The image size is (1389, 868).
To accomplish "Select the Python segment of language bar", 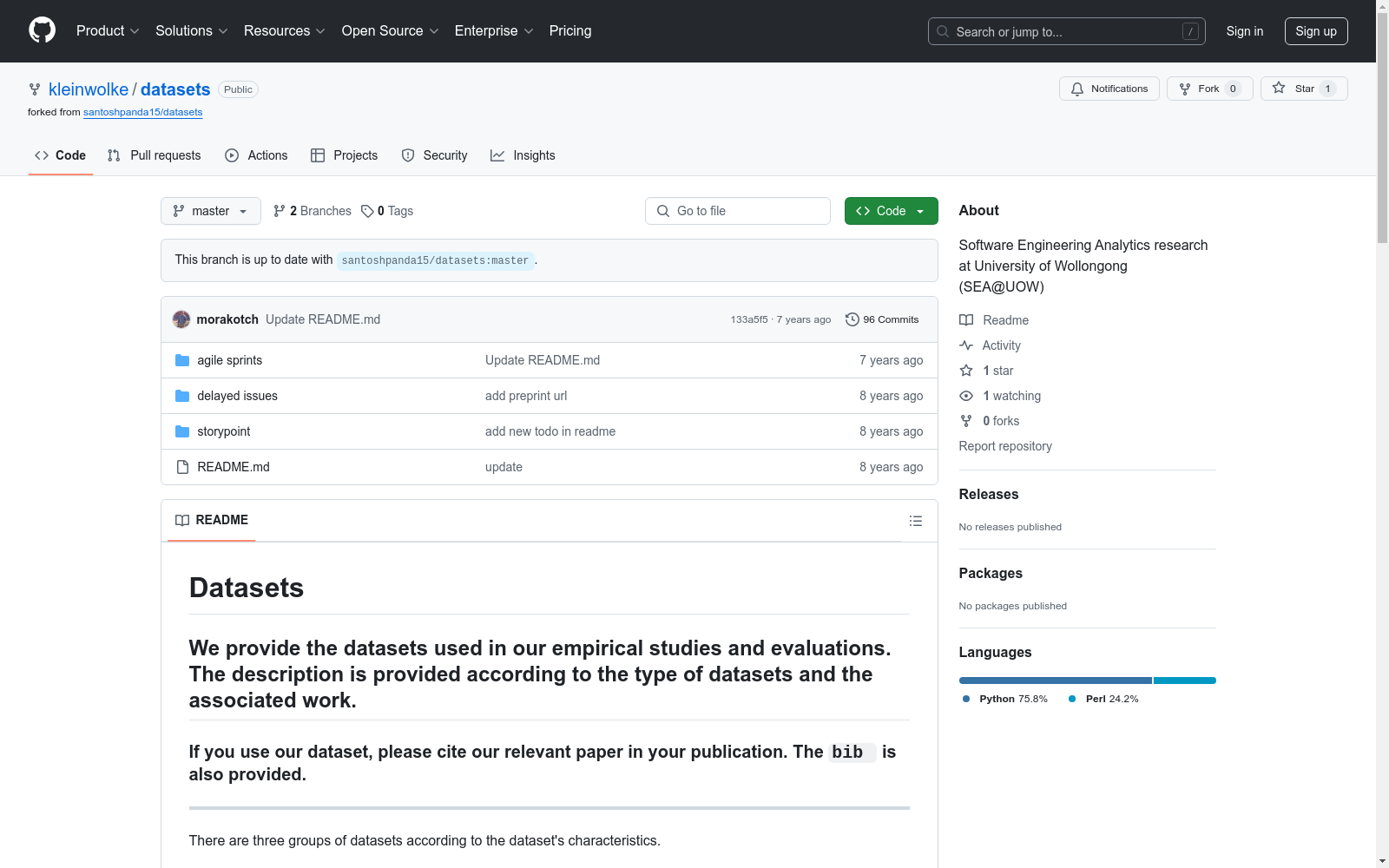I will (x=1056, y=681).
